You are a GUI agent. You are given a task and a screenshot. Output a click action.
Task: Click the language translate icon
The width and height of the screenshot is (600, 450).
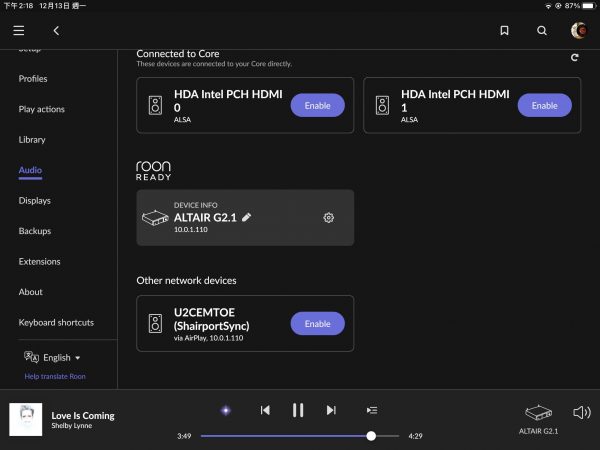click(31, 357)
